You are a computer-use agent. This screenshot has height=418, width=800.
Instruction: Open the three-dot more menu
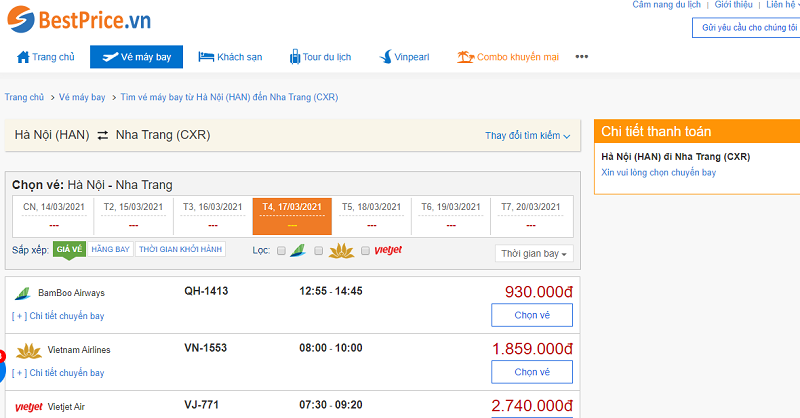click(582, 57)
